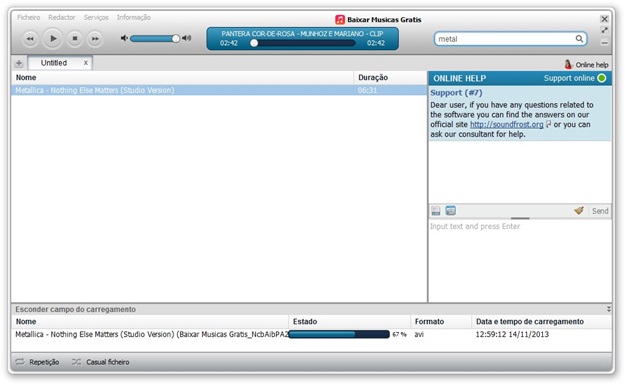Stop playback with the stop button
The image size is (625, 385).
pyautogui.click(x=75, y=39)
